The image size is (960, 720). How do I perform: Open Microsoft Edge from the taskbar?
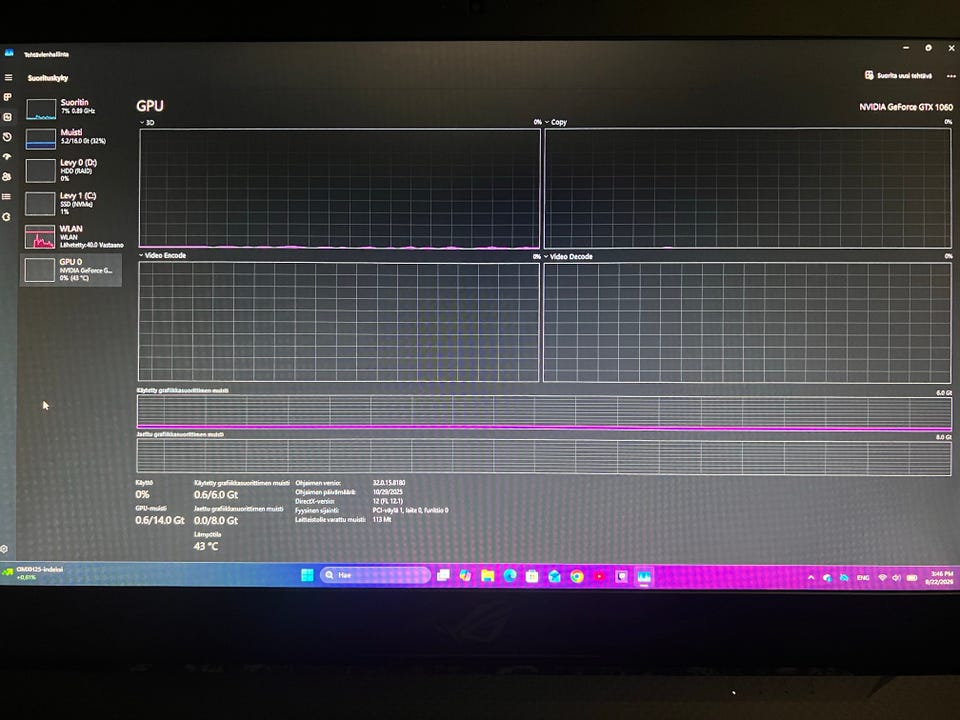click(x=510, y=576)
